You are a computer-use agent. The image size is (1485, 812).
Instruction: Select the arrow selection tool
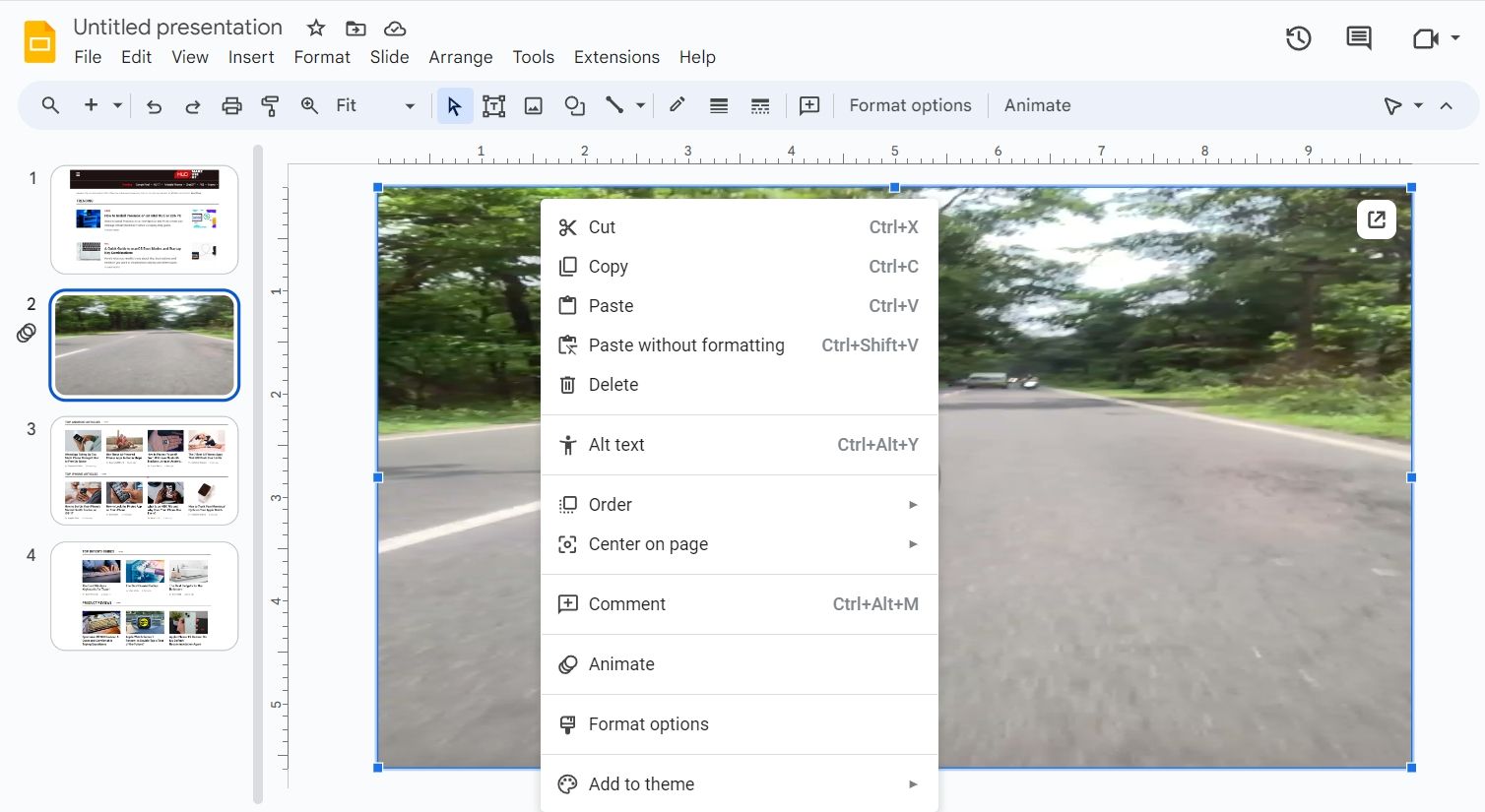[x=454, y=104]
